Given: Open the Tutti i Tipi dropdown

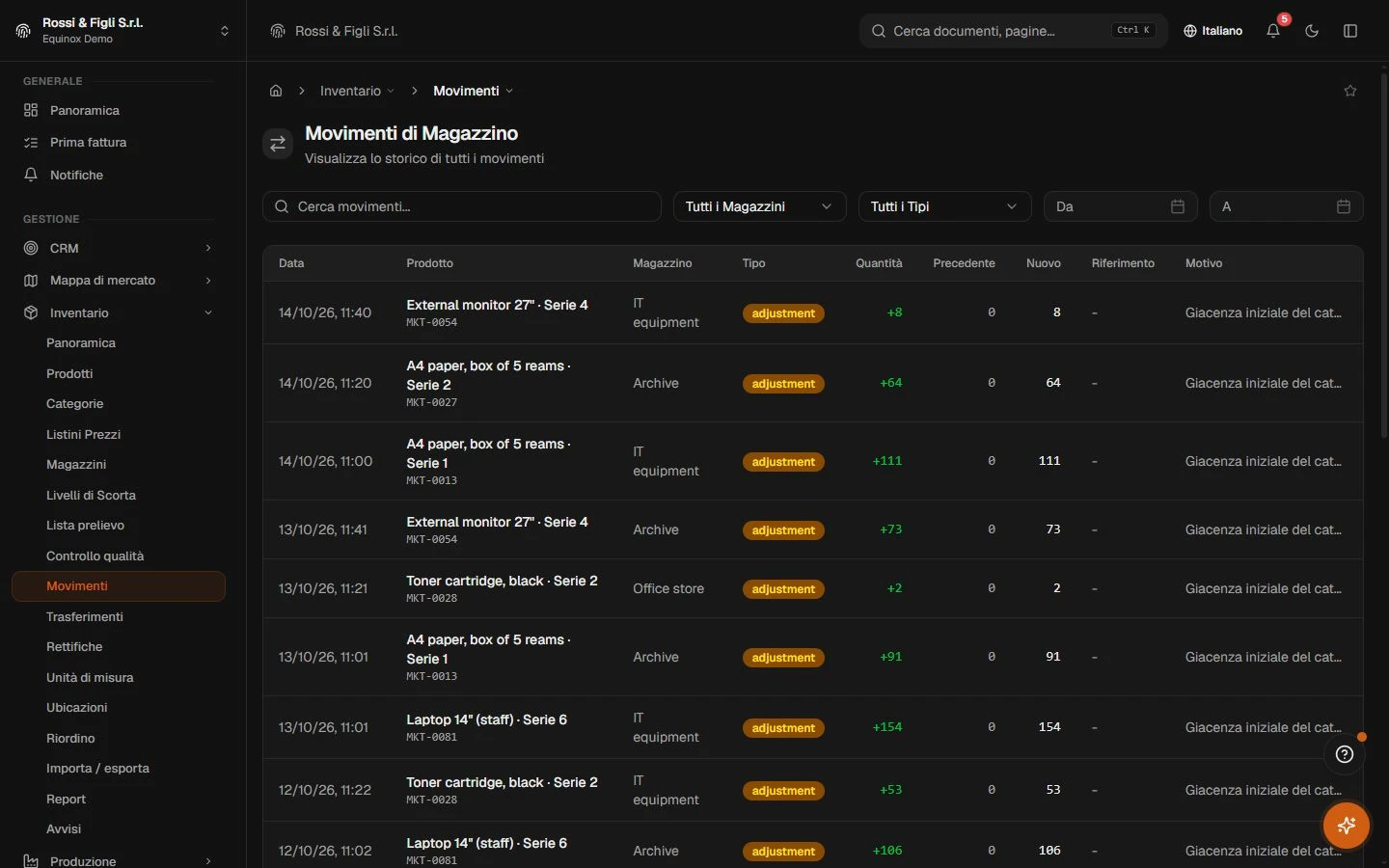Looking at the screenshot, I should point(944,206).
